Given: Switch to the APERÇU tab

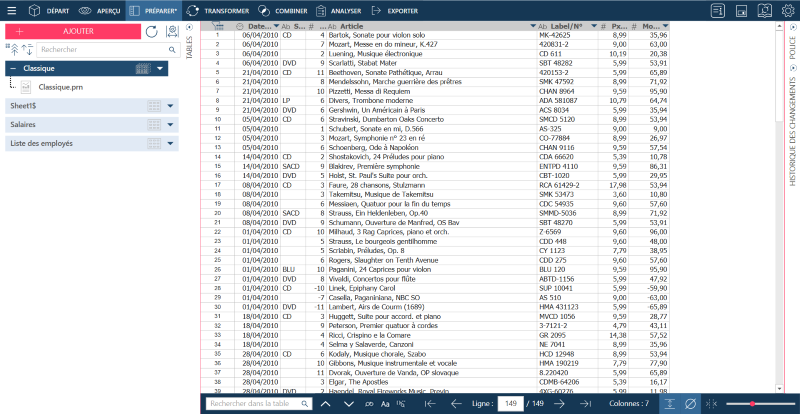Looking at the screenshot, I should 99,10.
